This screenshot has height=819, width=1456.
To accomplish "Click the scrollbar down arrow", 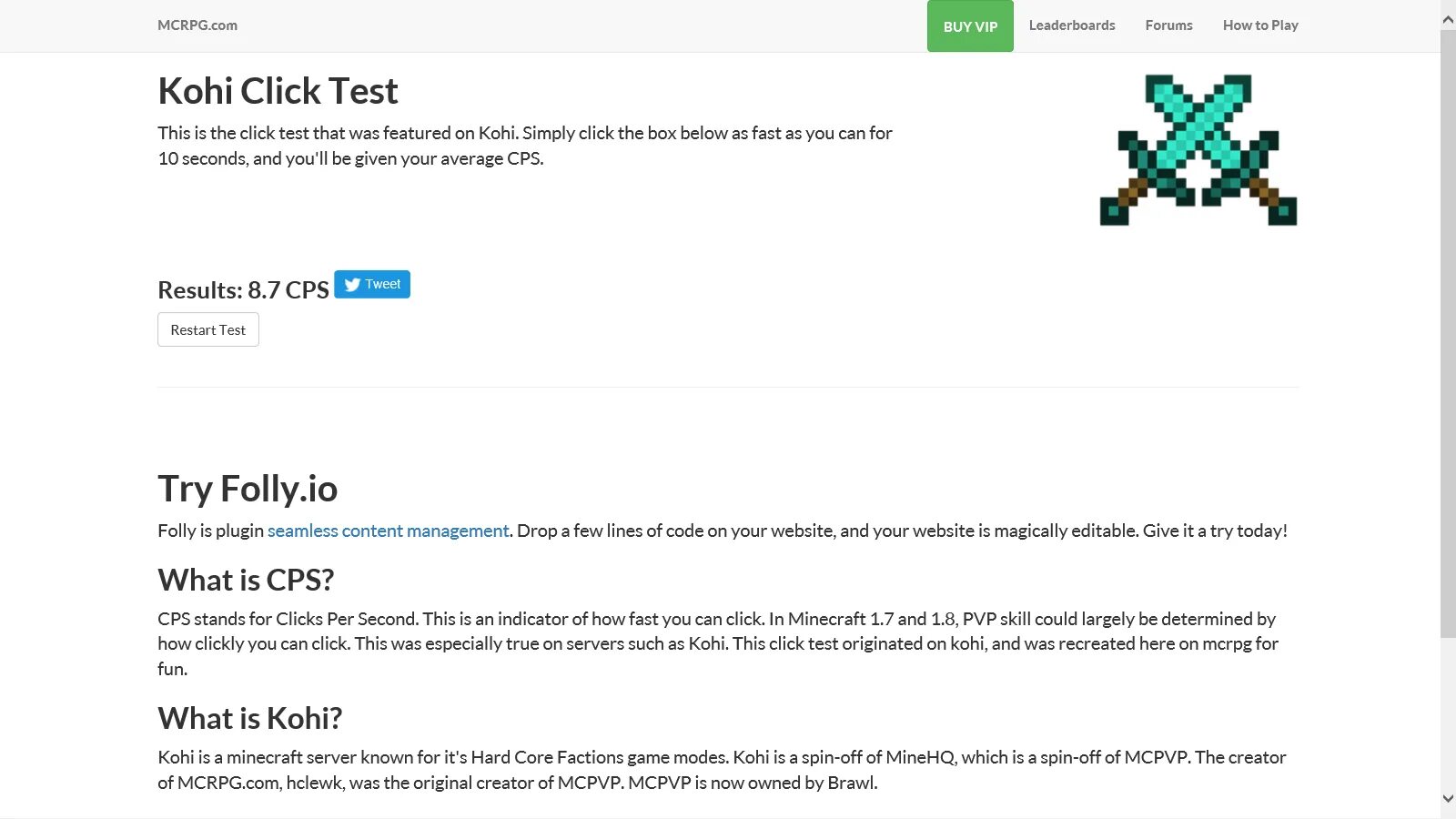I will (1448, 799).
